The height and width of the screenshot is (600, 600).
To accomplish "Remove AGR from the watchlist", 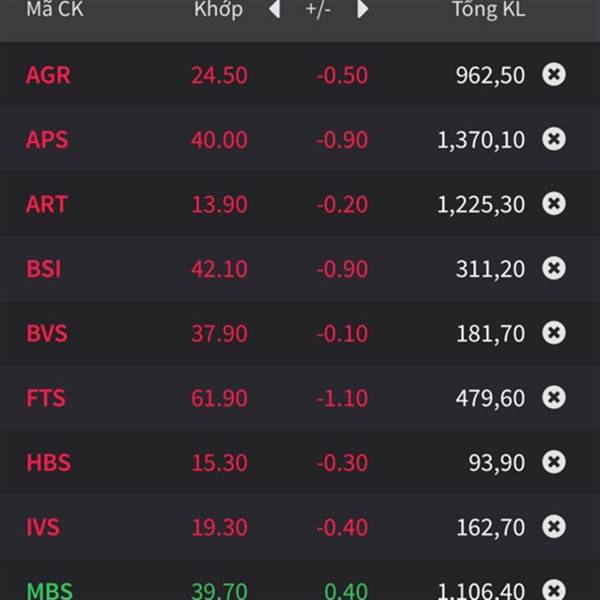I will [x=554, y=74].
